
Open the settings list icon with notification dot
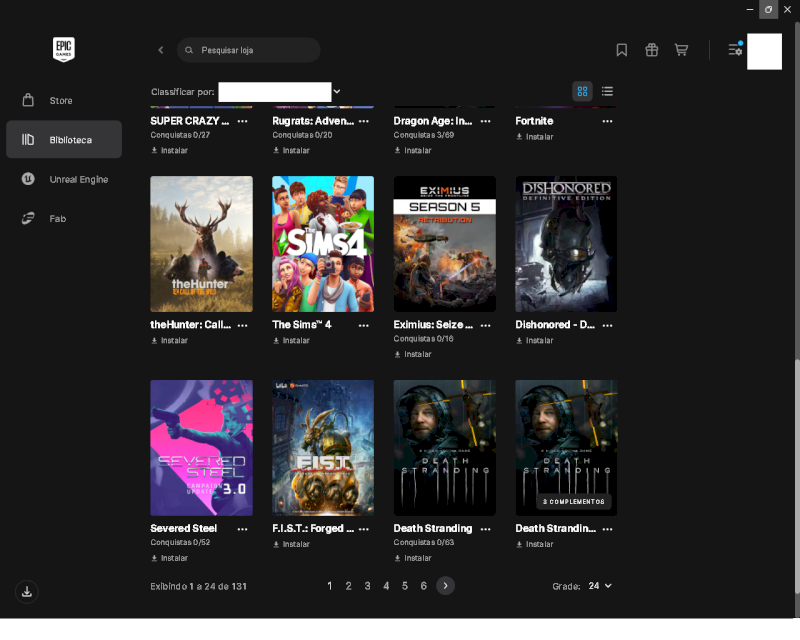(735, 49)
